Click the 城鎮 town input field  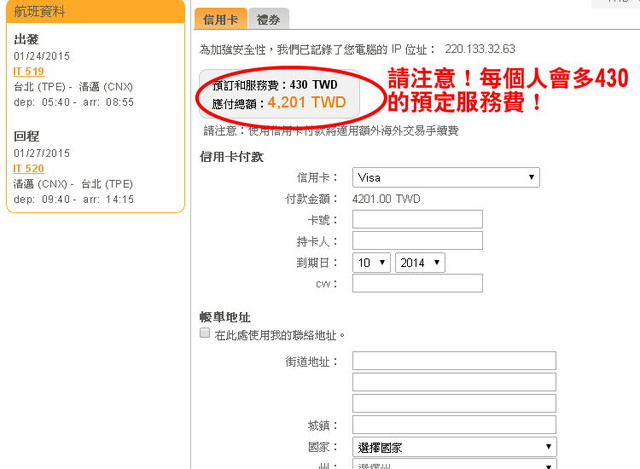pos(454,426)
